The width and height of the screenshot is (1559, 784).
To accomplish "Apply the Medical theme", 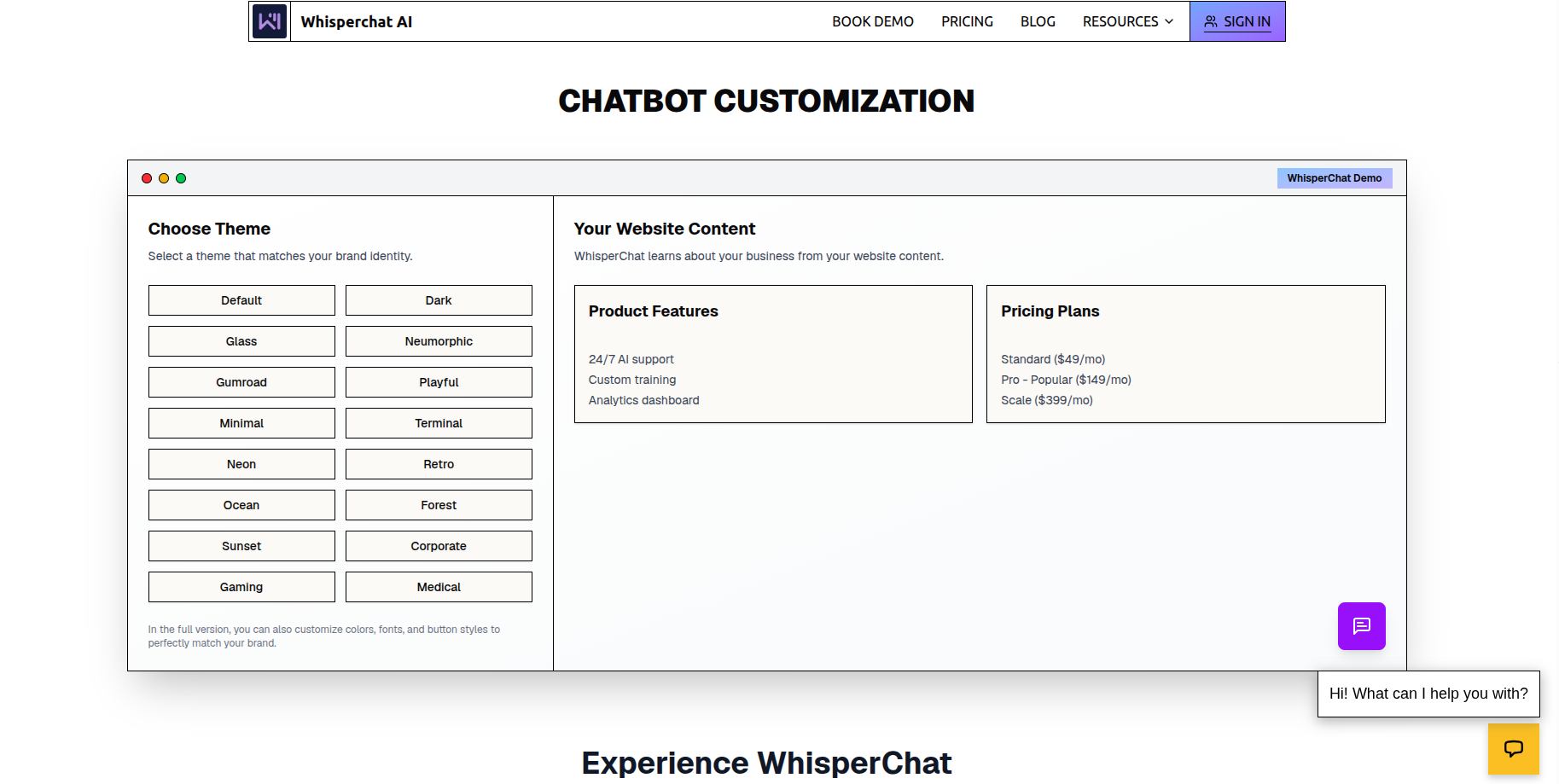I will click(x=439, y=587).
